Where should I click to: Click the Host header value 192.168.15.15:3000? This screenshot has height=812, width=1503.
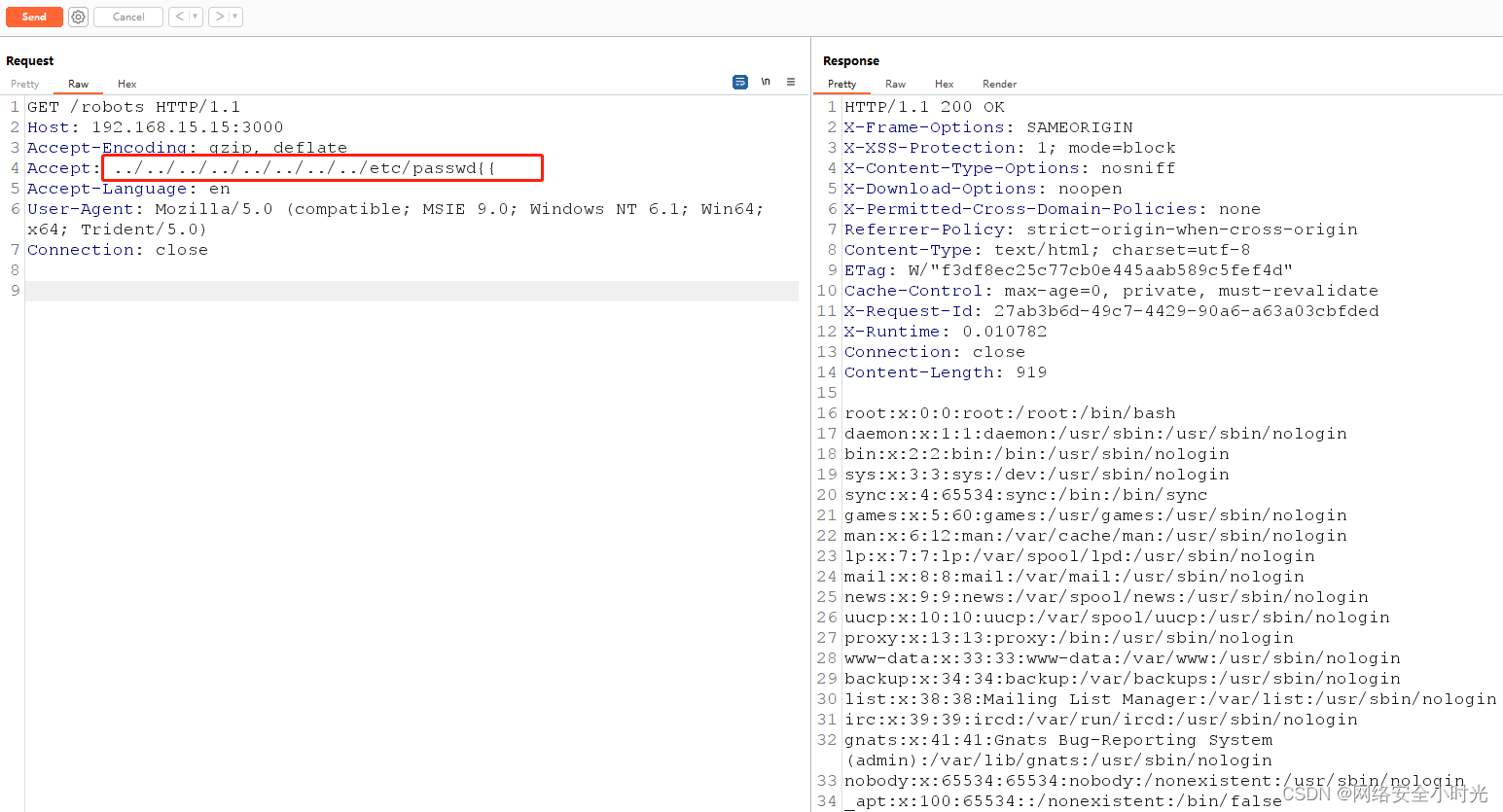[x=188, y=127]
